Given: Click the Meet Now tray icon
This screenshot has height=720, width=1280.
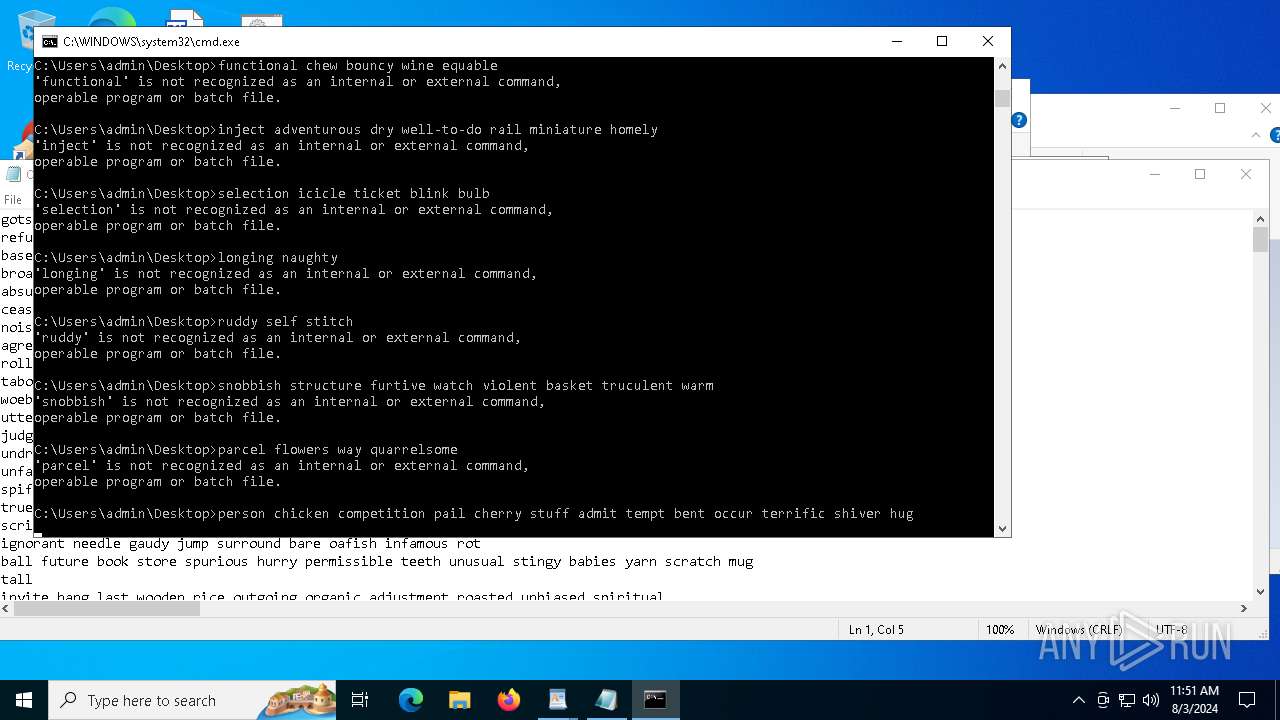Looking at the screenshot, I should click(1103, 700).
